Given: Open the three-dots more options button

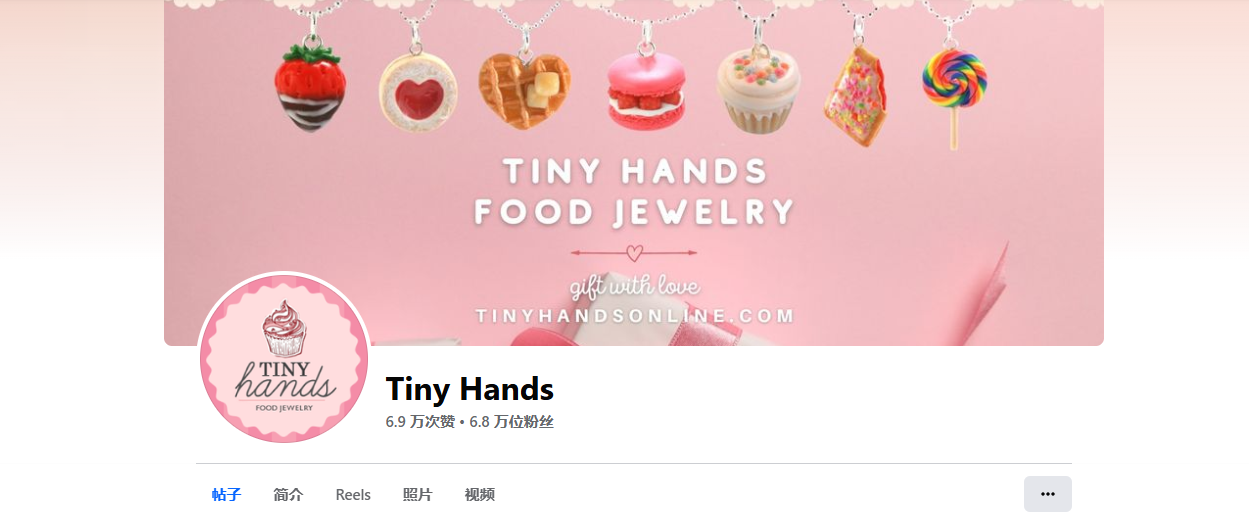Looking at the screenshot, I should 1047,494.
